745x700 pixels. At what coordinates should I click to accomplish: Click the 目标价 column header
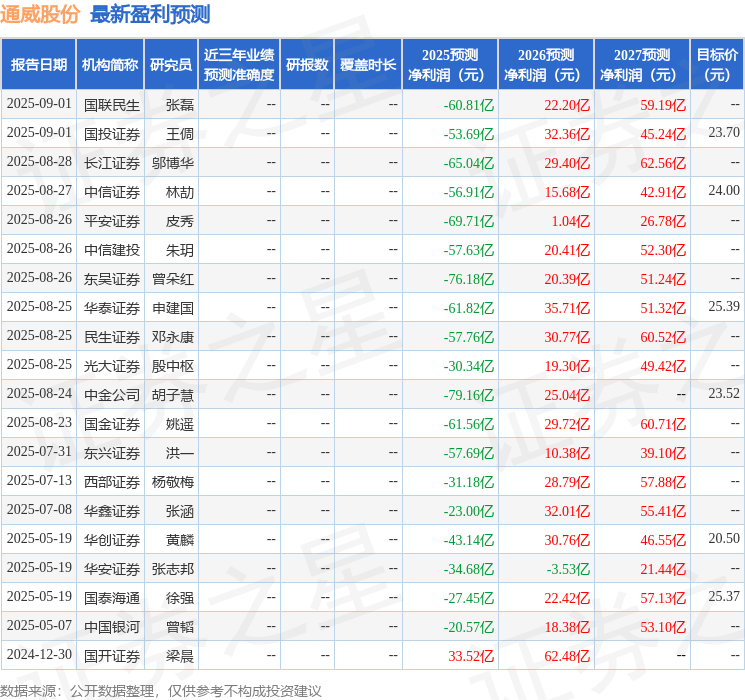pos(717,65)
